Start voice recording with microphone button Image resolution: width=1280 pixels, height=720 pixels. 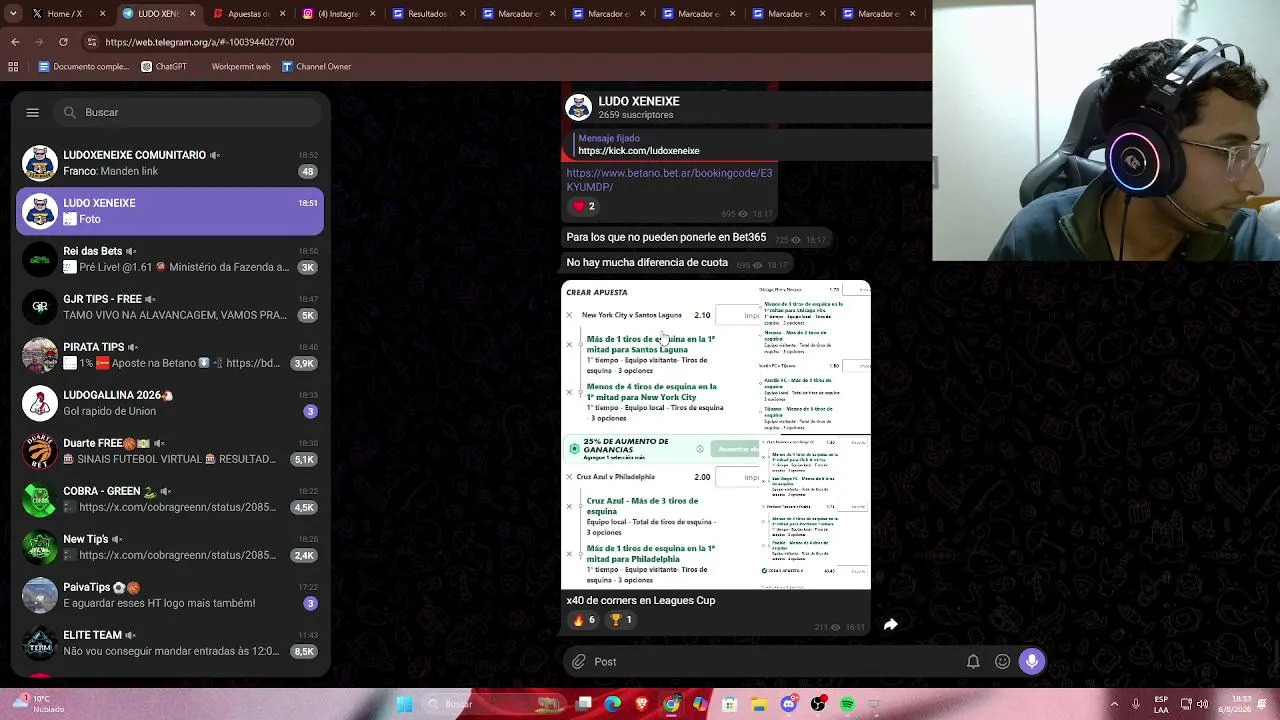pyautogui.click(x=1032, y=661)
